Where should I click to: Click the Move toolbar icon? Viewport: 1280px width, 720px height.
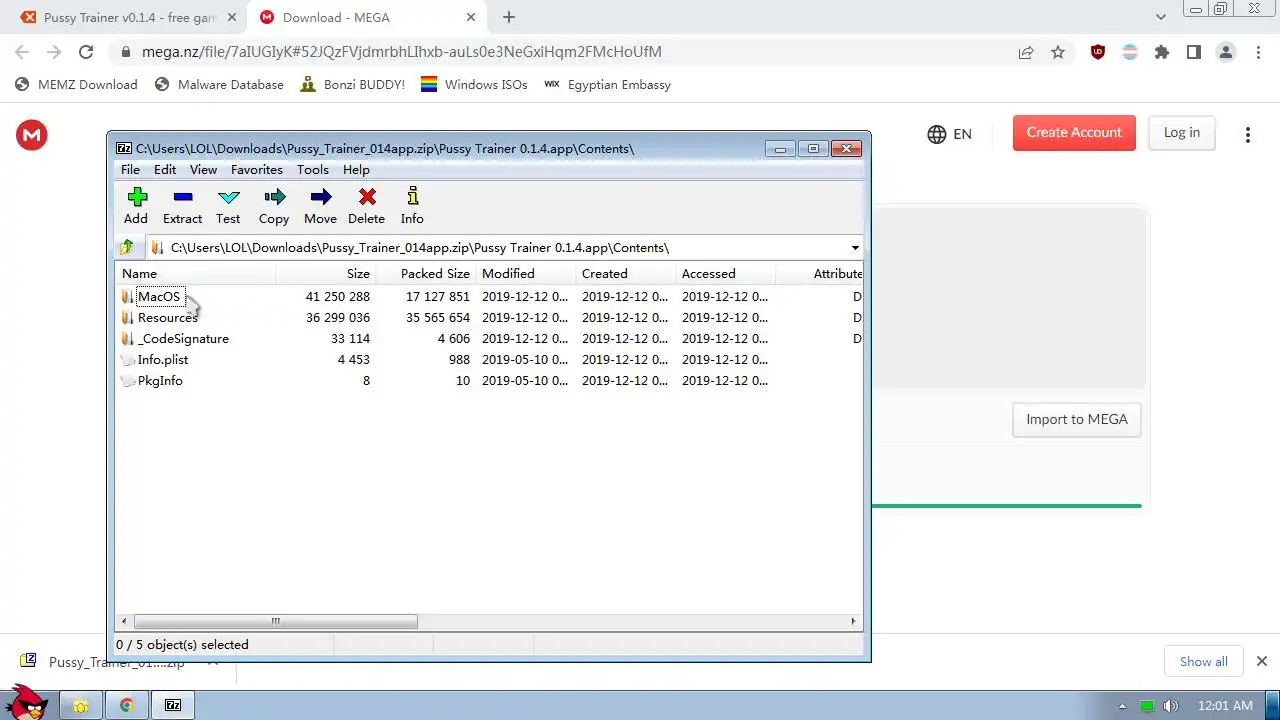coord(320,206)
